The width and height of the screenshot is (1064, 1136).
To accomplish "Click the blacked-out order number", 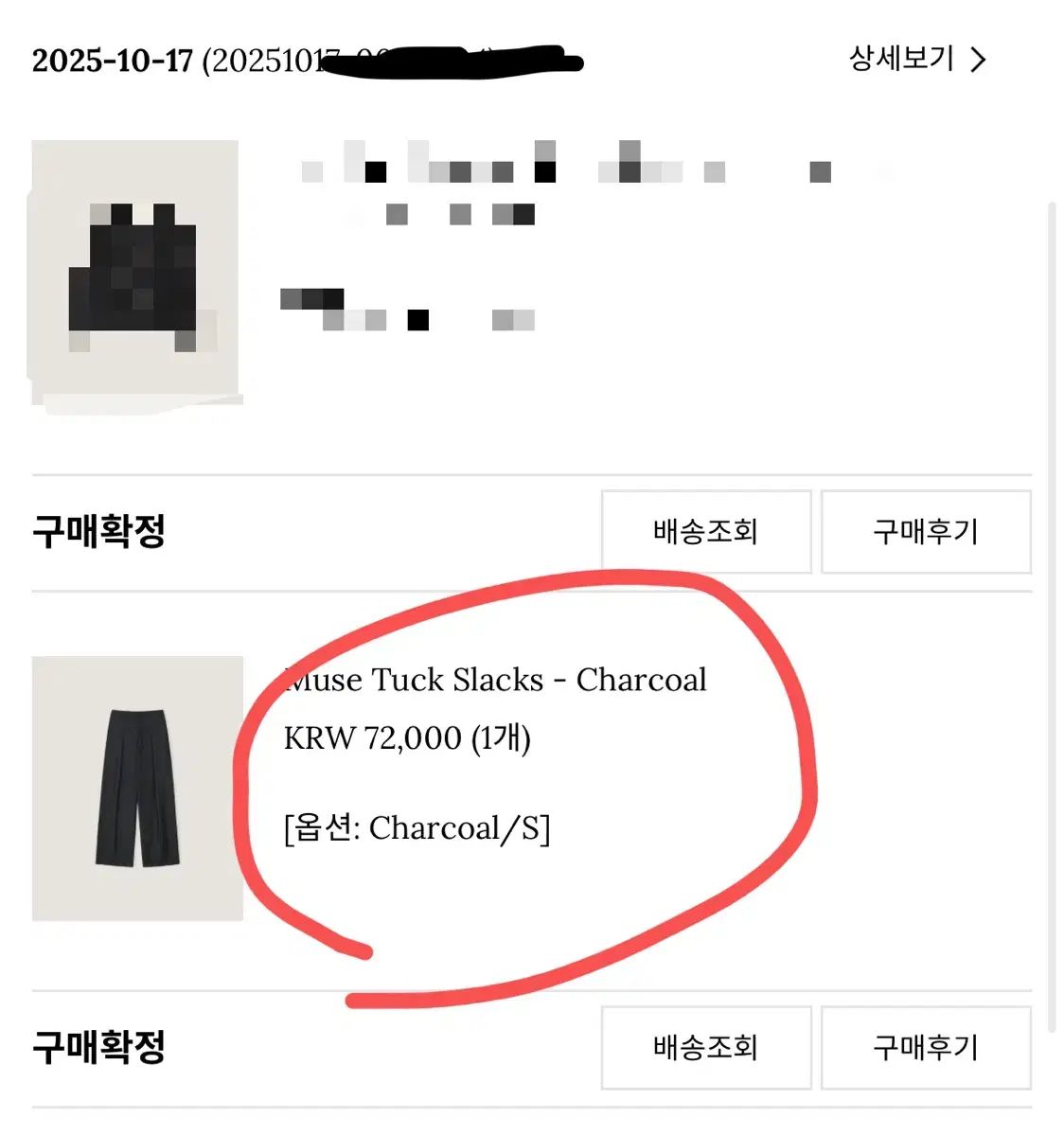I will [445, 61].
